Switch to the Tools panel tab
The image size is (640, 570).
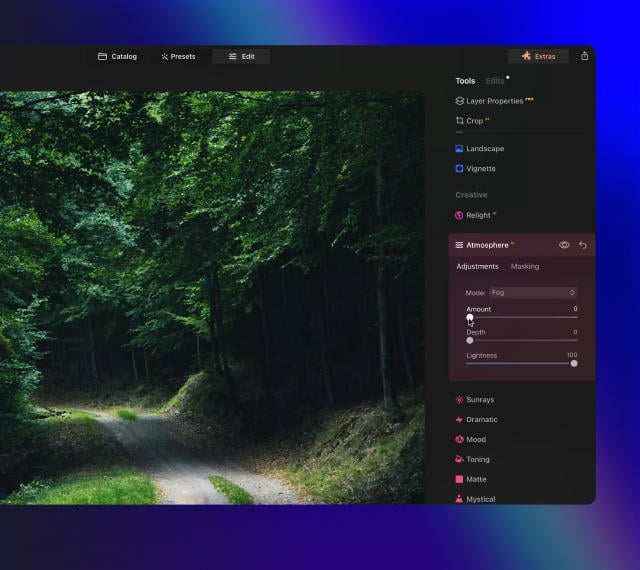coord(465,81)
